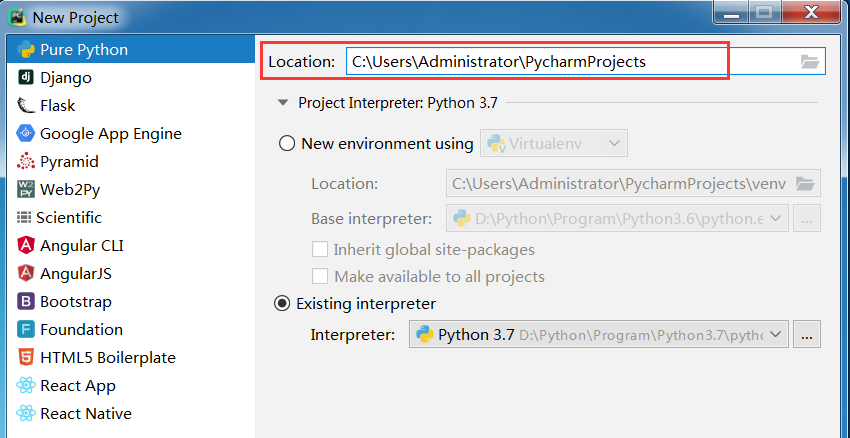Click the React App atom icon
The height and width of the screenshot is (438, 850).
pyautogui.click(x=25, y=385)
